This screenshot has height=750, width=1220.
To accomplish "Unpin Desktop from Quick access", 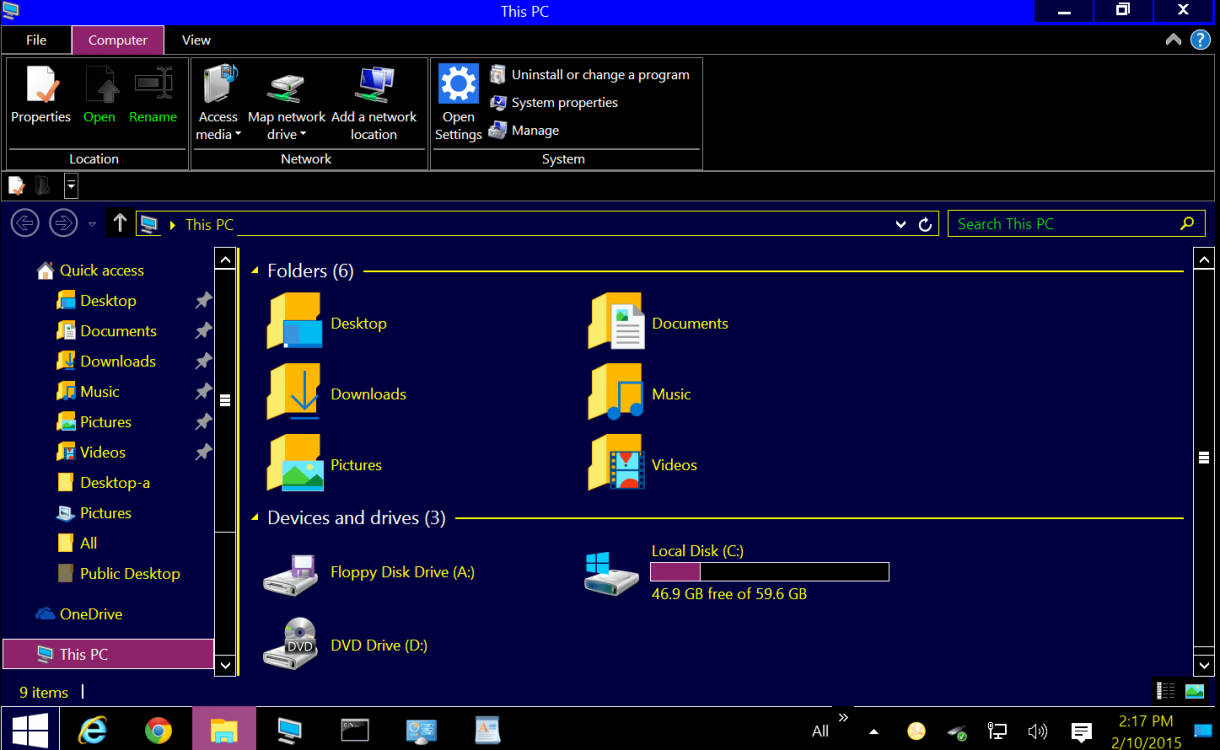I will [203, 300].
